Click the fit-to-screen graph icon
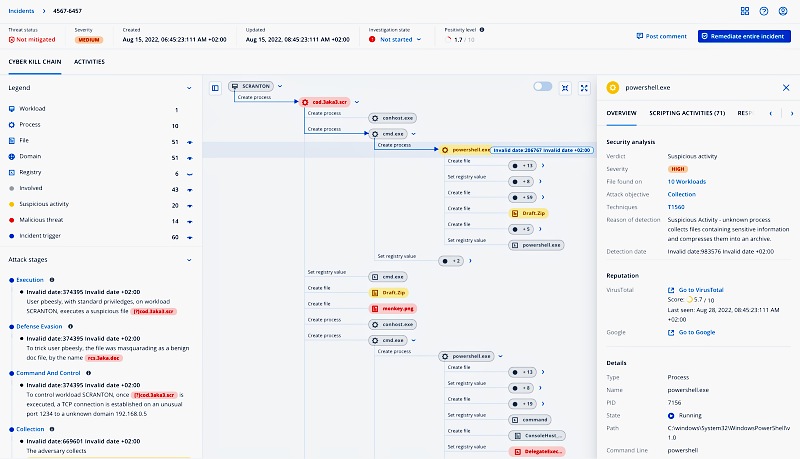 (x=565, y=87)
